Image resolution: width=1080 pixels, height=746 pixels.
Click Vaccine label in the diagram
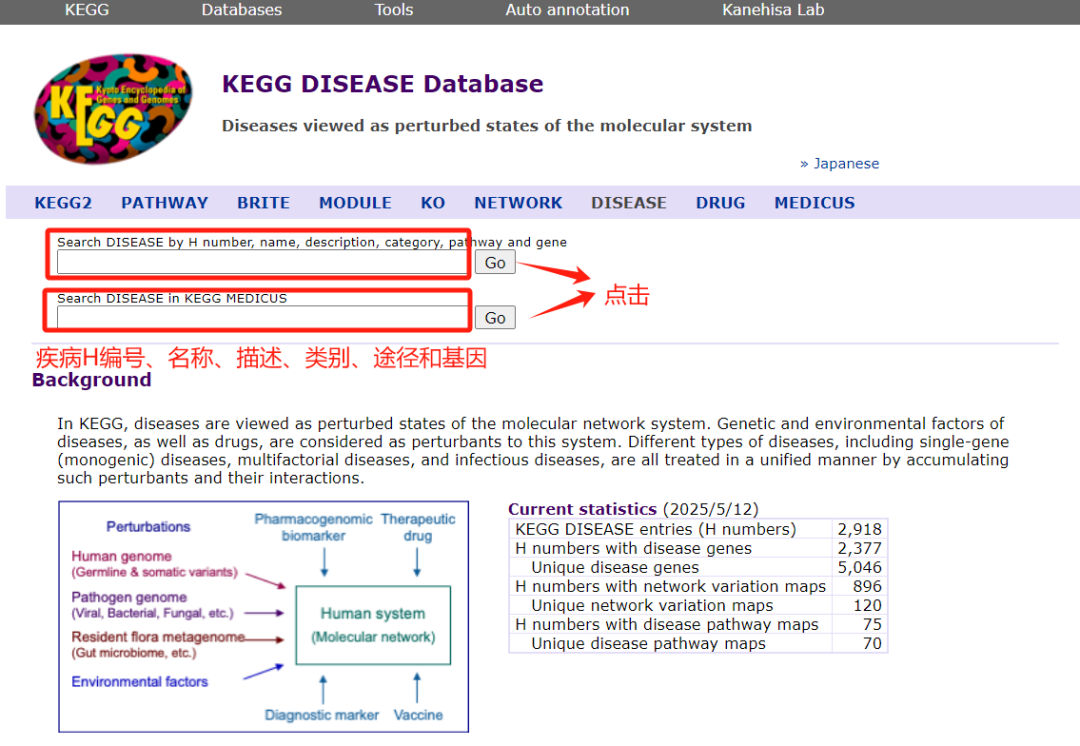pyautogui.click(x=418, y=716)
